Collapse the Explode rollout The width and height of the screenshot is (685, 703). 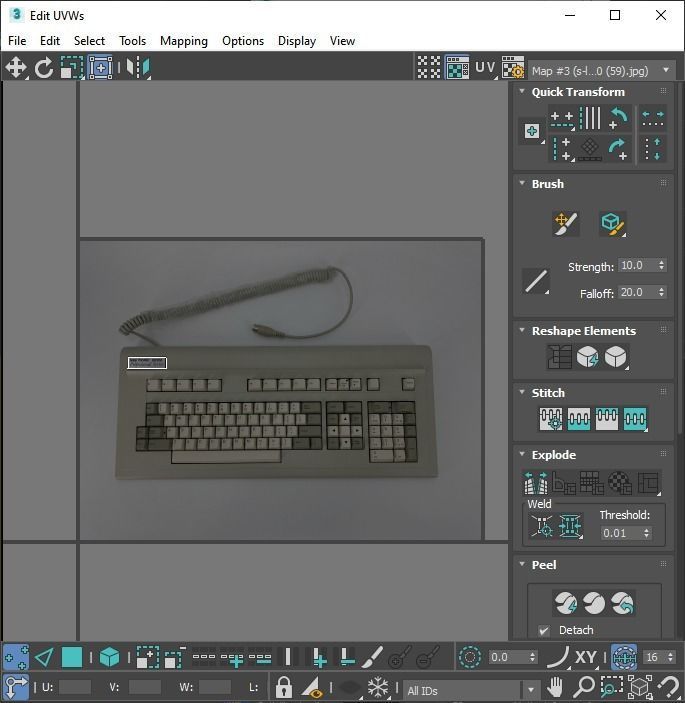(x=522, y=454)
